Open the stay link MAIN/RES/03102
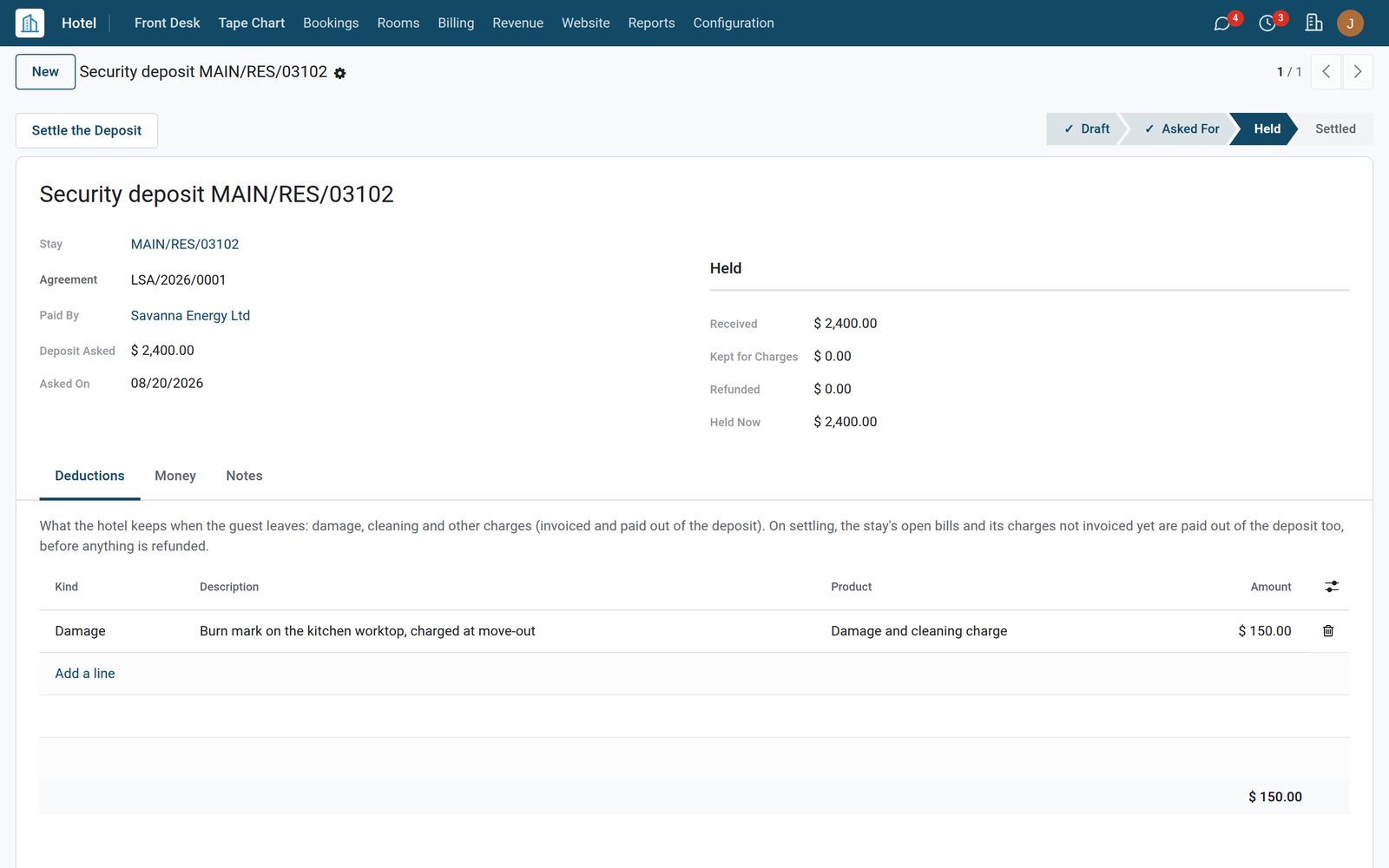The image size is (1389, 868). tap(185, 244)
